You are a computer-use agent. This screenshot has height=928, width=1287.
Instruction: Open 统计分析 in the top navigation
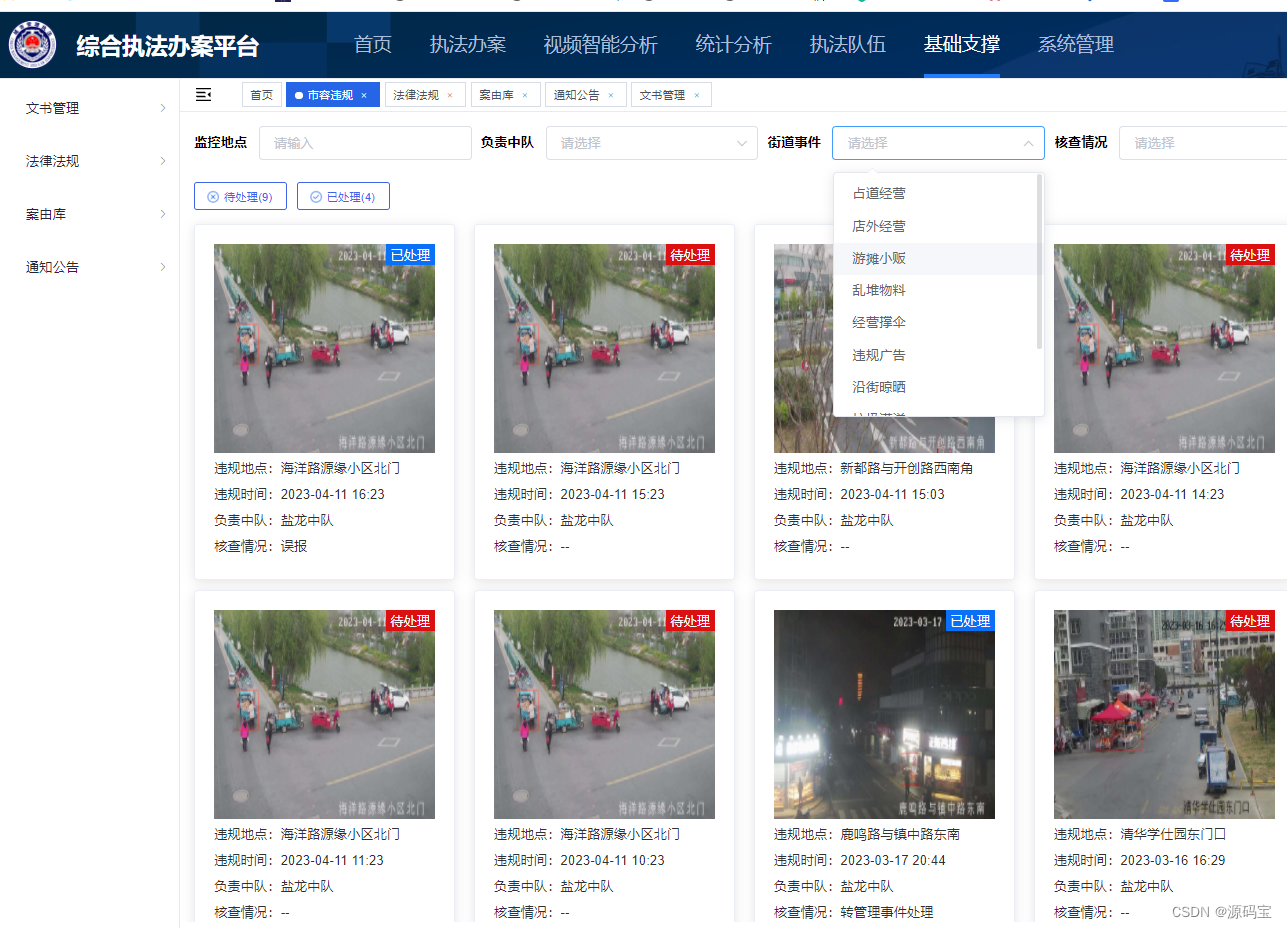click(733, 45)
